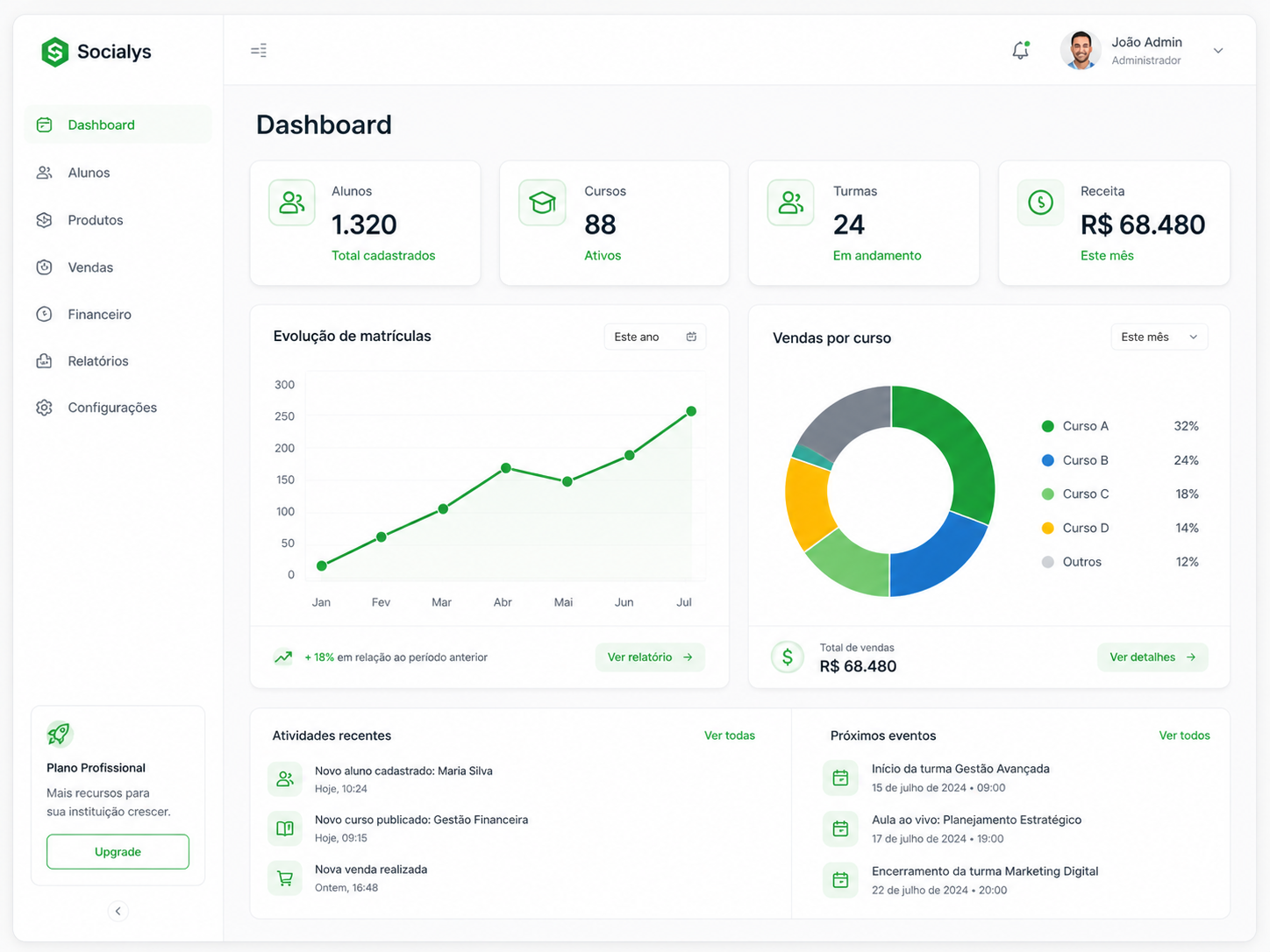Collapse the sidebar with the bottom chevron
The height and width of the screenshot is (952, 1270).
118,911
